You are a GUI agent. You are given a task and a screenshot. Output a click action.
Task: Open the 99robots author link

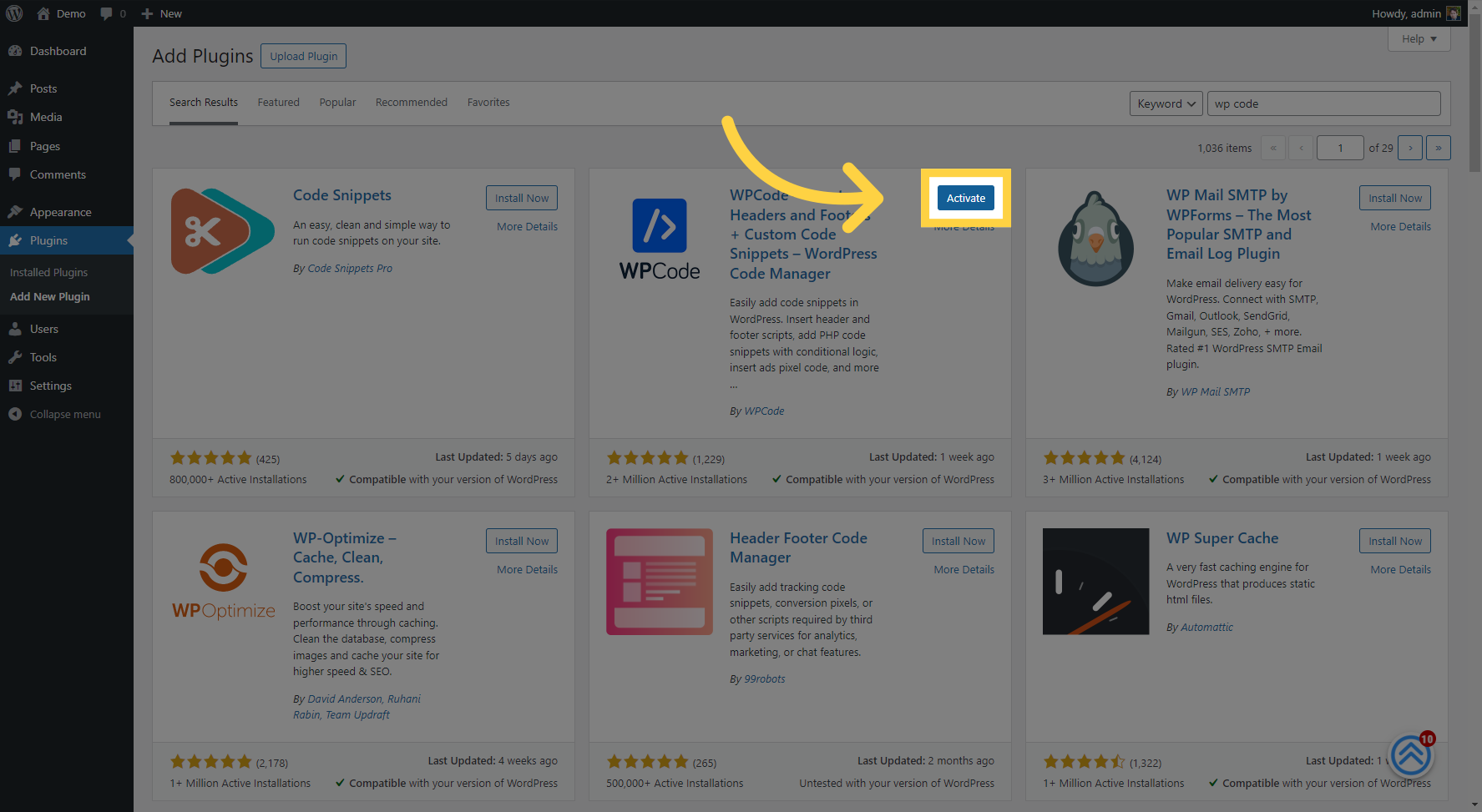coord(765,679)
